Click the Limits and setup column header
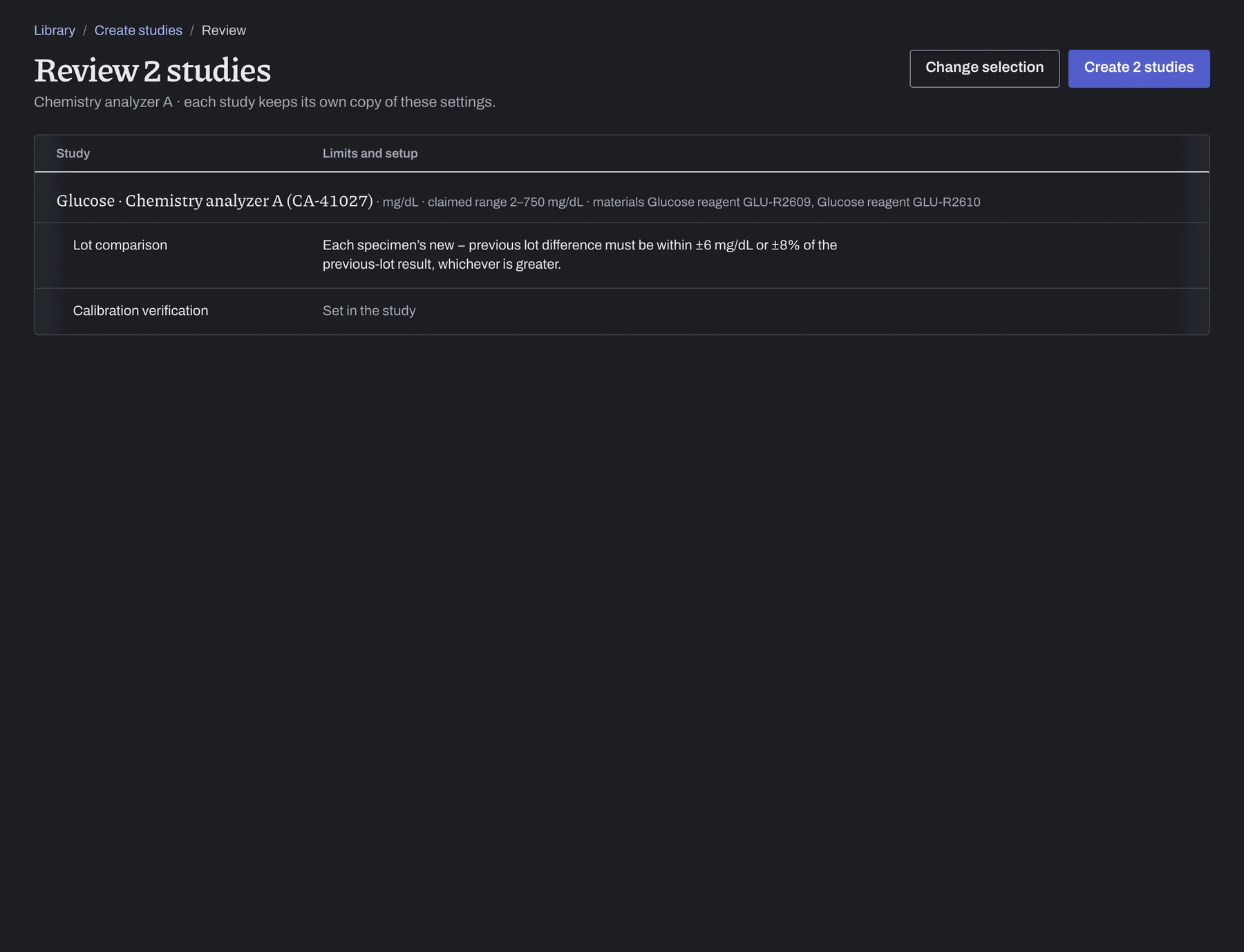 [x=370, y=153]
